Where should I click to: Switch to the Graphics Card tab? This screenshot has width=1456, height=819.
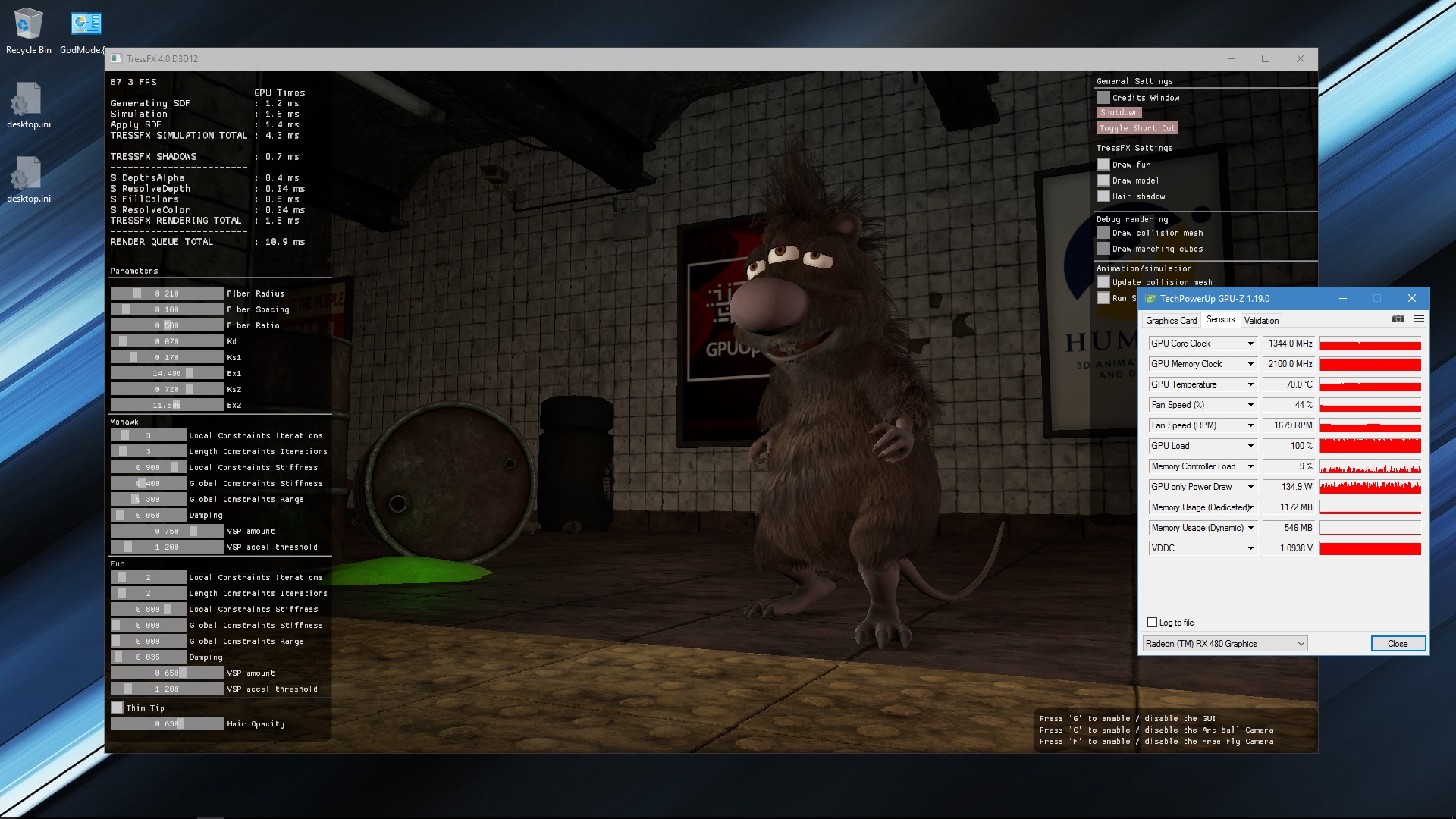1171,321
